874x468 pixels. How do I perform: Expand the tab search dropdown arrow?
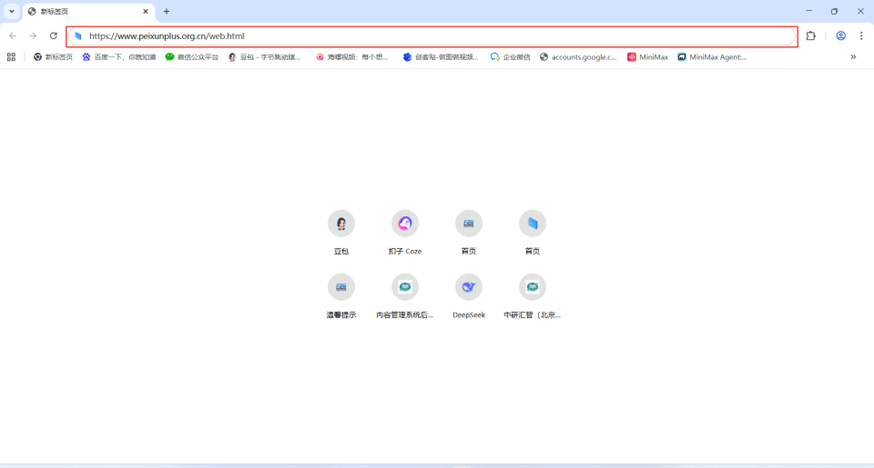point(12,12)
